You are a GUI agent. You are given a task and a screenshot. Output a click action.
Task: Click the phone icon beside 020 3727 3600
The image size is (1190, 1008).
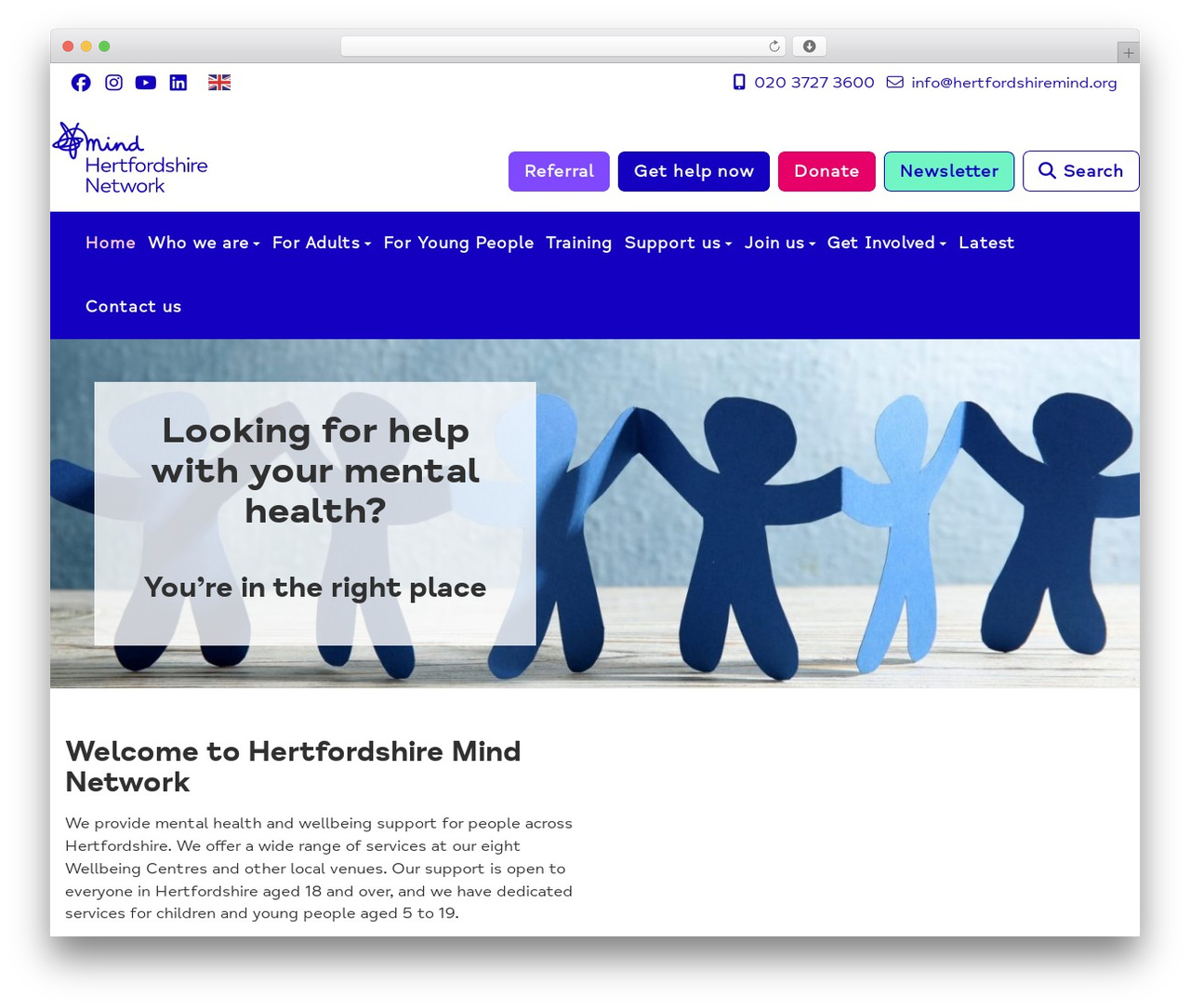tap(739, 82)
